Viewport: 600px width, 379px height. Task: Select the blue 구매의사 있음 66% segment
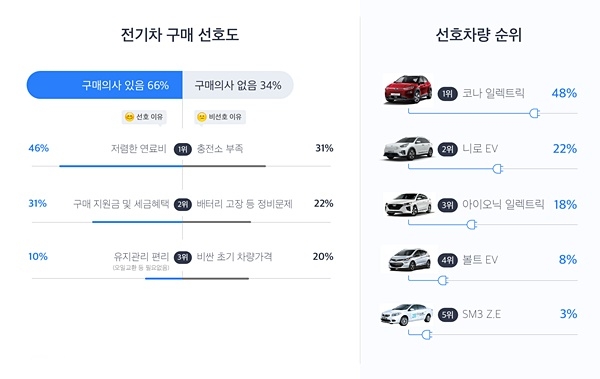click(104, 85)
